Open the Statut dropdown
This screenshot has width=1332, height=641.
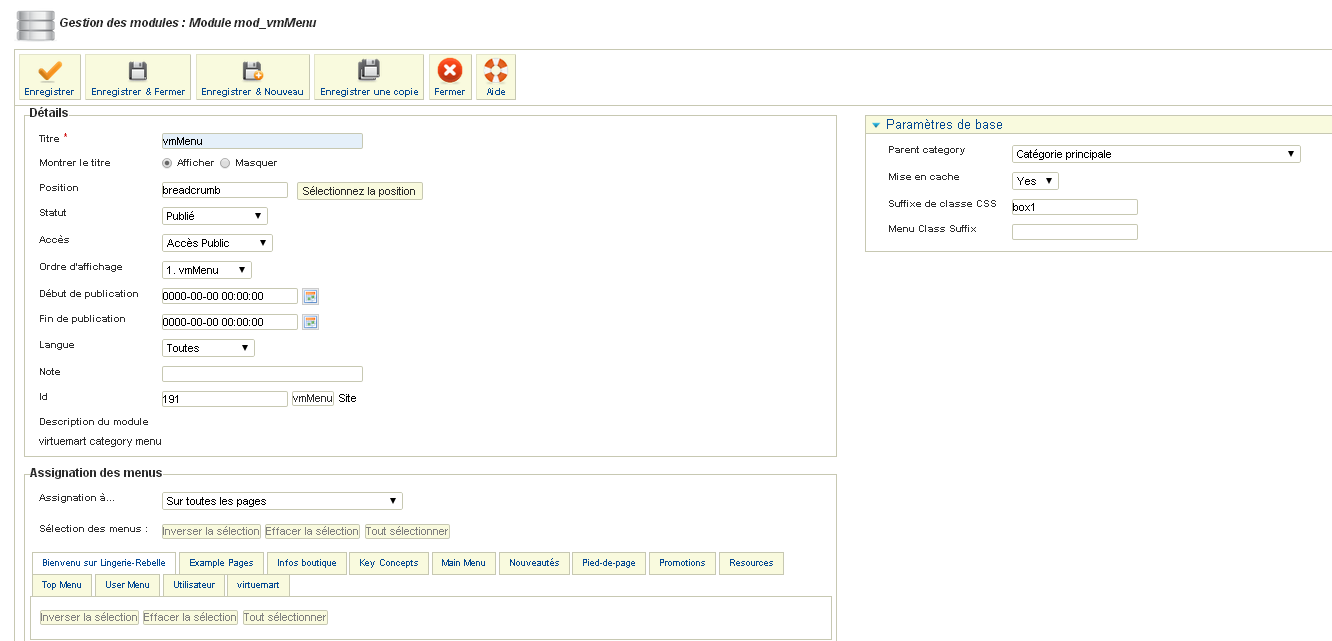pyautogui.click(x=214, y=216)
